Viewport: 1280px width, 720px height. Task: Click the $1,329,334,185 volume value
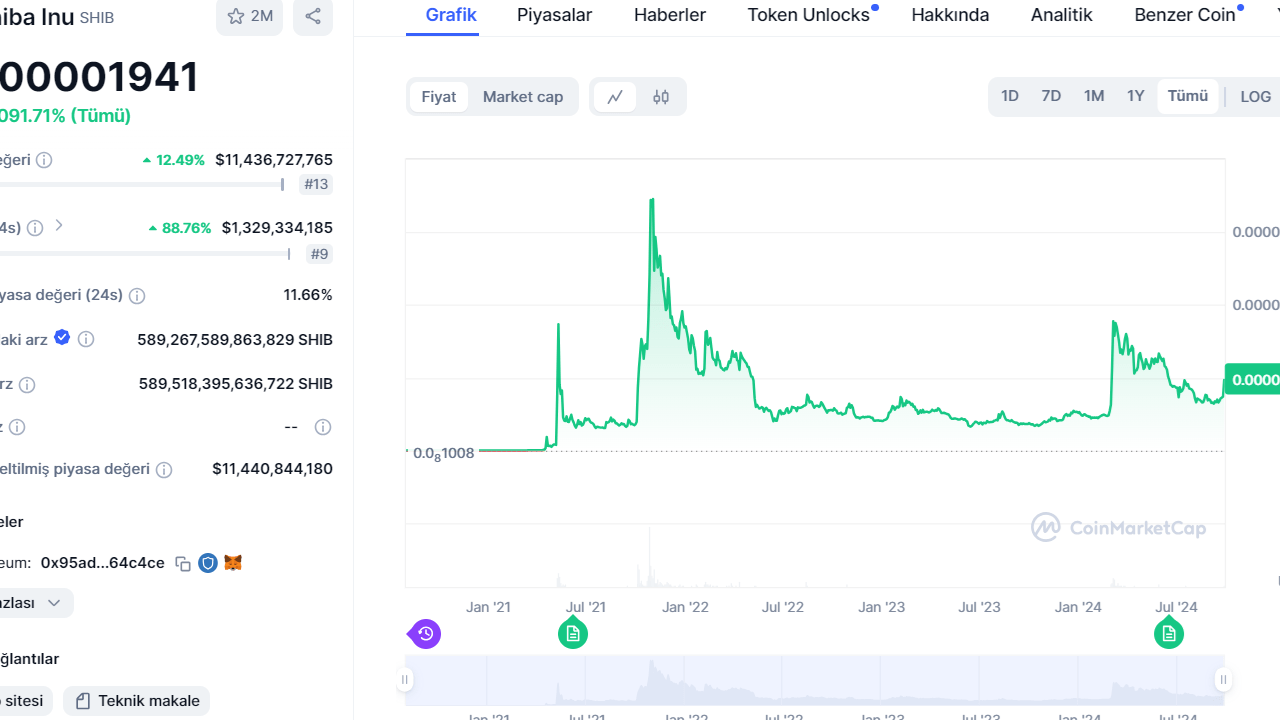[277, 228]
